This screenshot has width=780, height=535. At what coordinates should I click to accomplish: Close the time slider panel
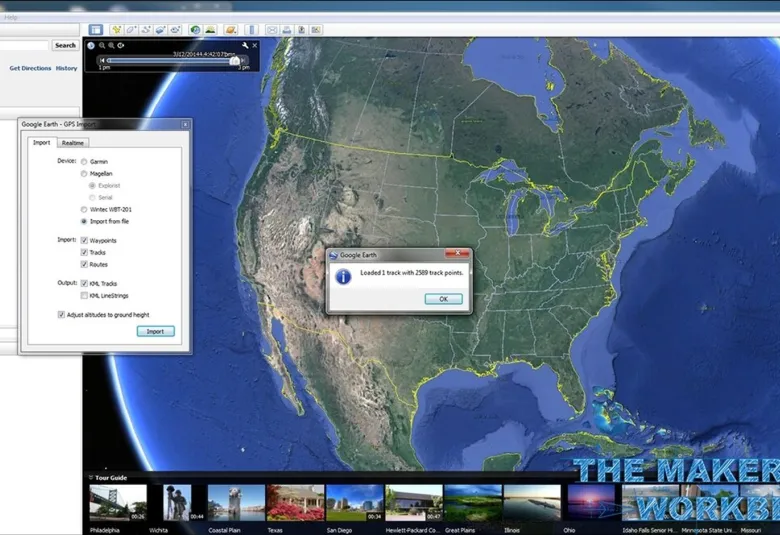pos(255,45)
